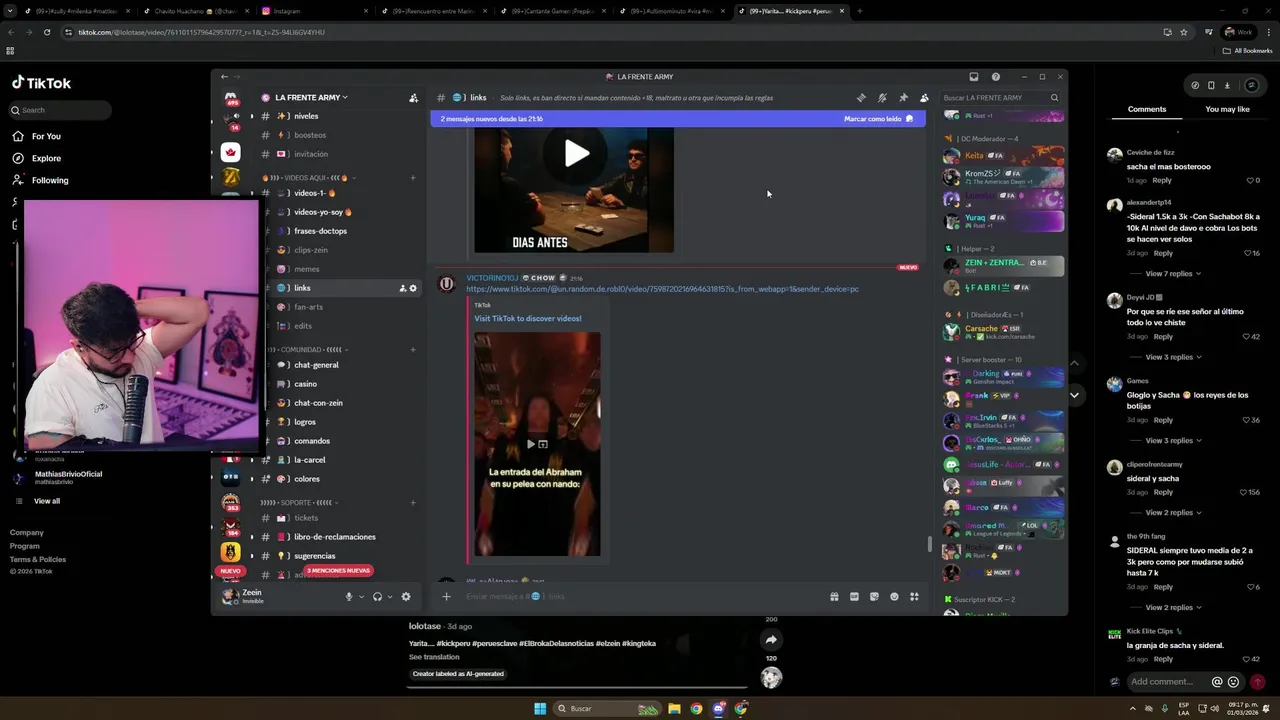The image size is (1280, 720).
Task: Open settings gear on the links channel
Action: point(413,288)
